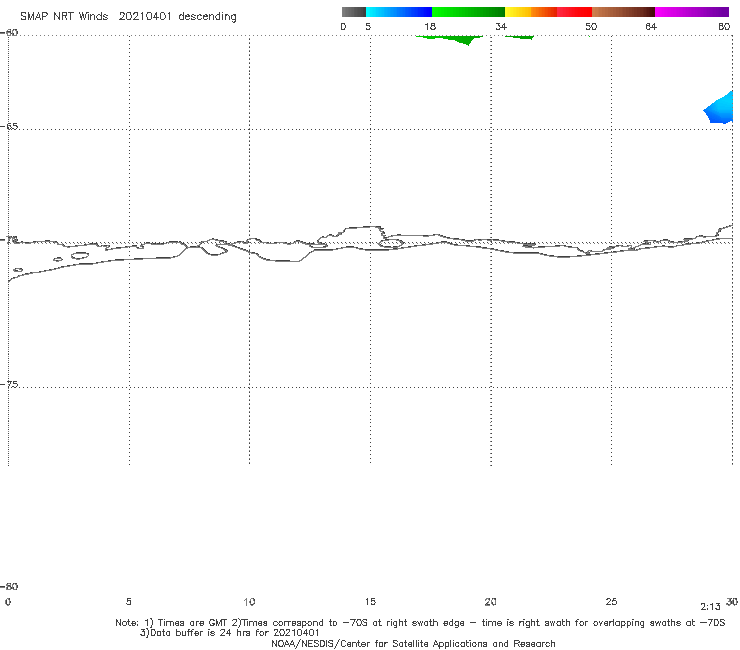Click the yellow-orange segment of the color bar
This screenshot has height=650, width=740.
tap(531, 12)
